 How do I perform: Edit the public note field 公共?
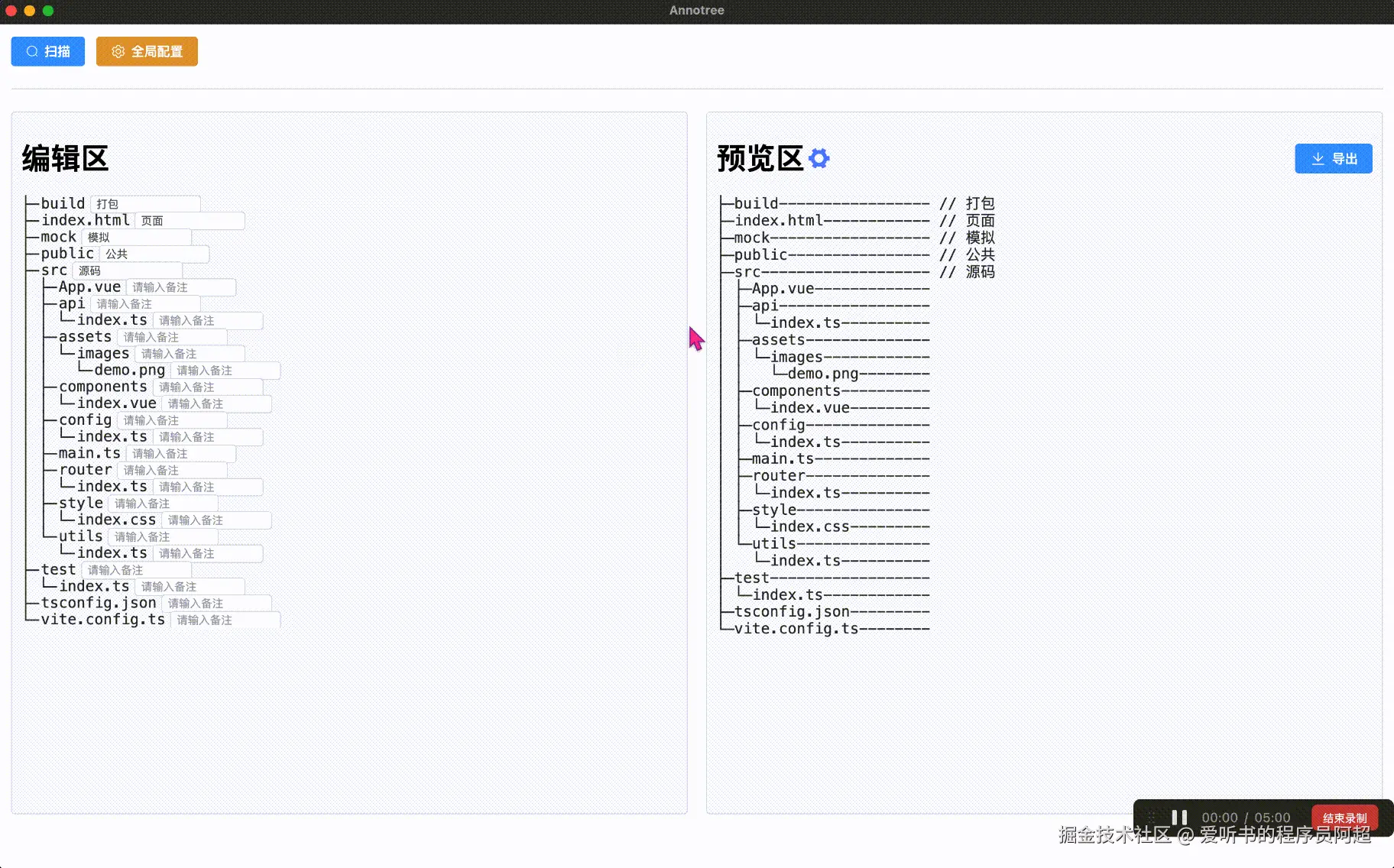(154, 254)
